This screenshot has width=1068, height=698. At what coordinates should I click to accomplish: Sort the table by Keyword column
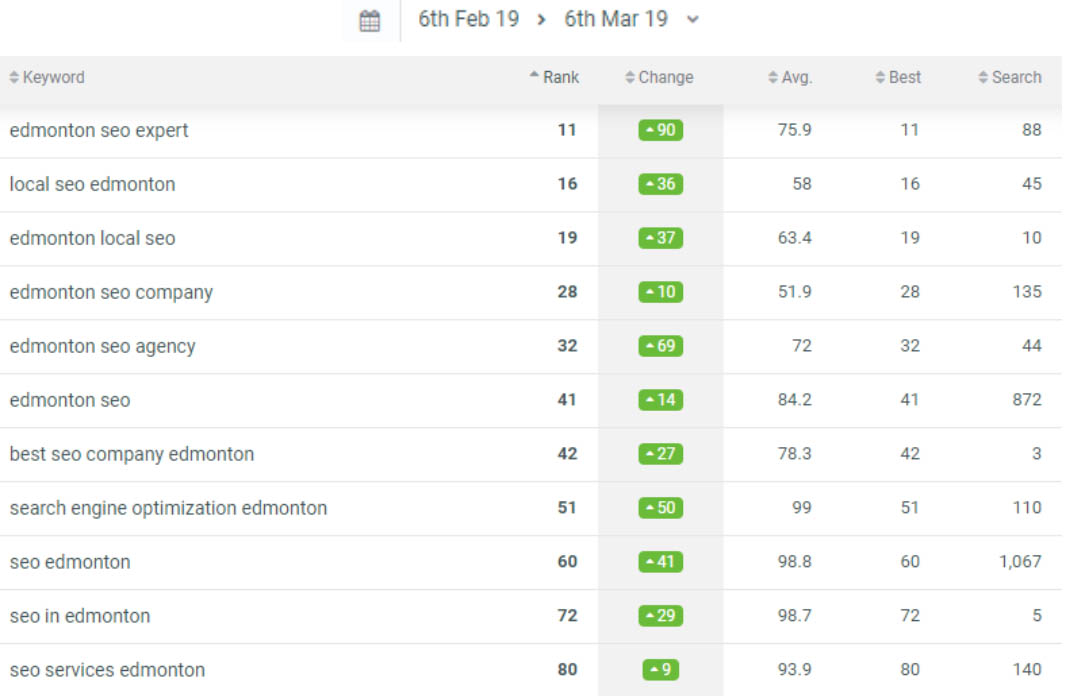(47, 77)
